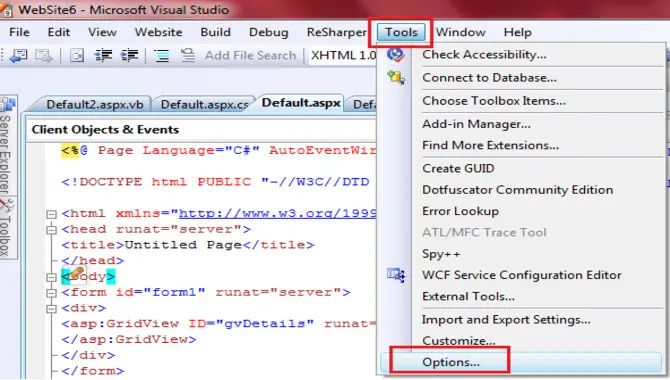Screen dimensions: 670x380
Task: Open the Build menu
Action: click(215, 32)
